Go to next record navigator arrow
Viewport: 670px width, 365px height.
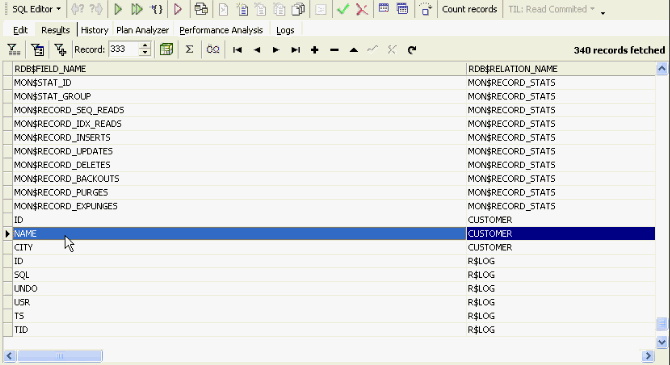(276, 50)
